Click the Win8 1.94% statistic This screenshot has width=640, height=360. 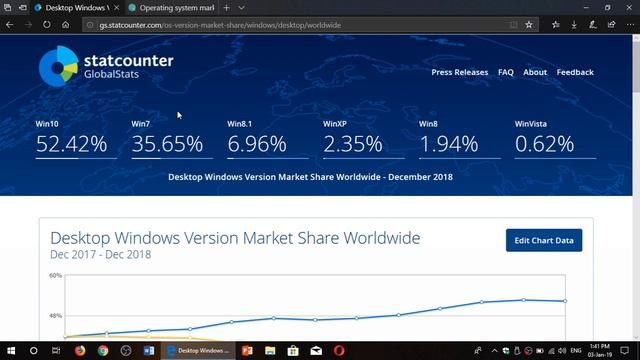click(x=460, y=139)
